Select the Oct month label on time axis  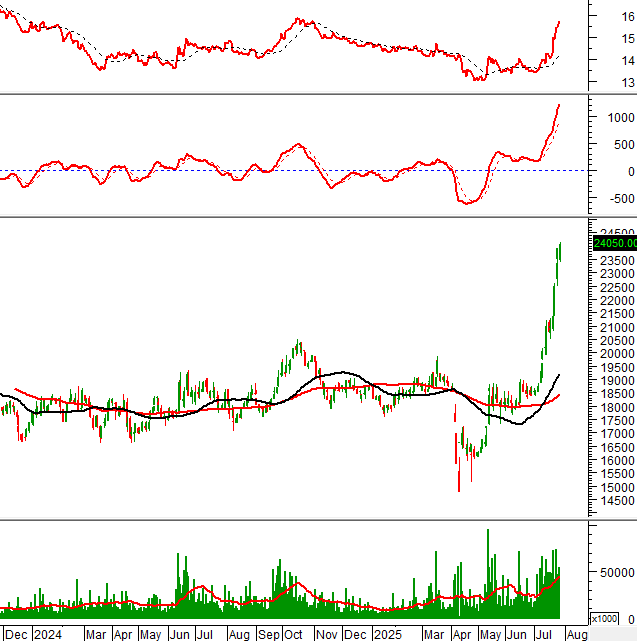(294, 634)
